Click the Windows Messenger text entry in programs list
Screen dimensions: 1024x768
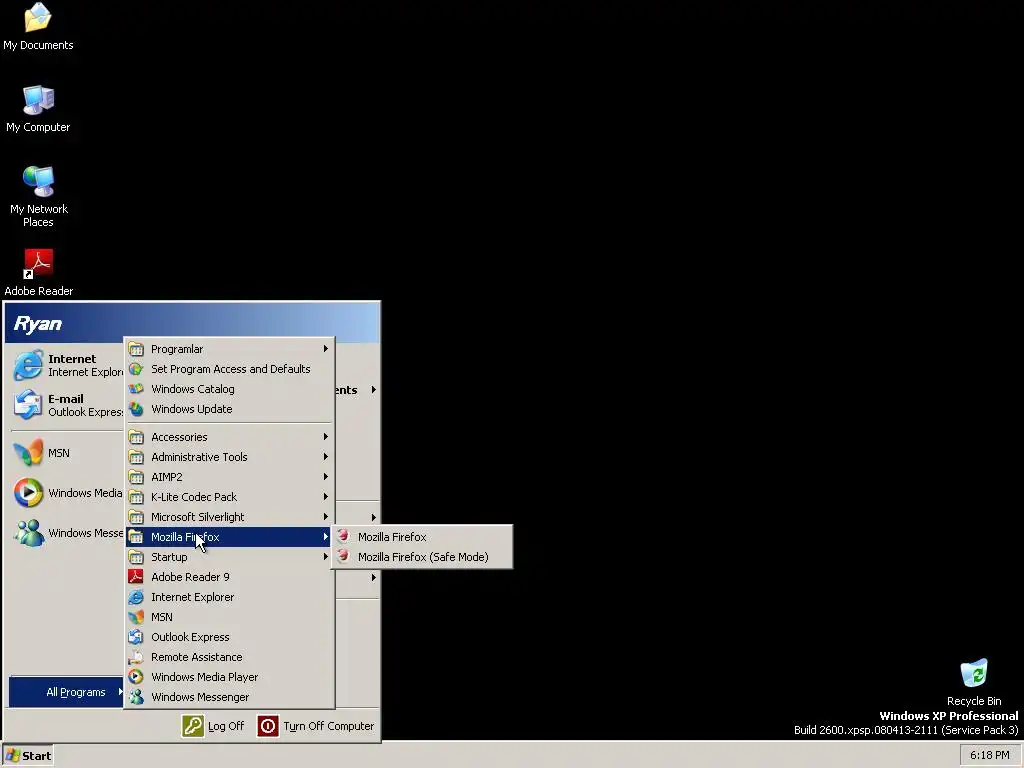200,697
